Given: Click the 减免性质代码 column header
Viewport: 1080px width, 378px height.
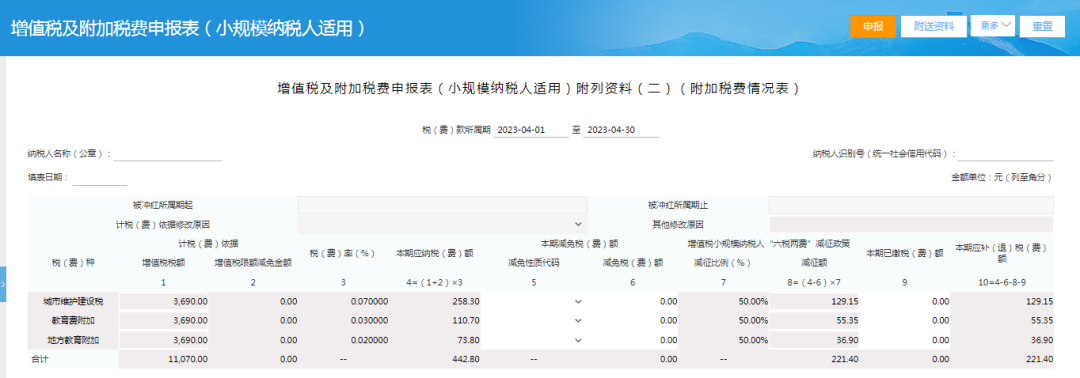Looking at the screenshot, I should pyautogui.click(x=533, y=262).
